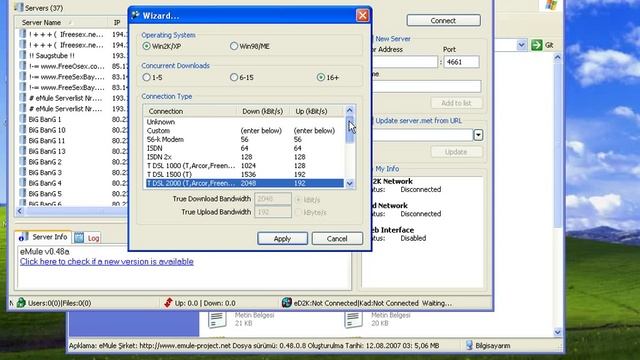Select the !! Saugstube !! server
The height and width of the screenshot is (360, 640).
point(72,56)
